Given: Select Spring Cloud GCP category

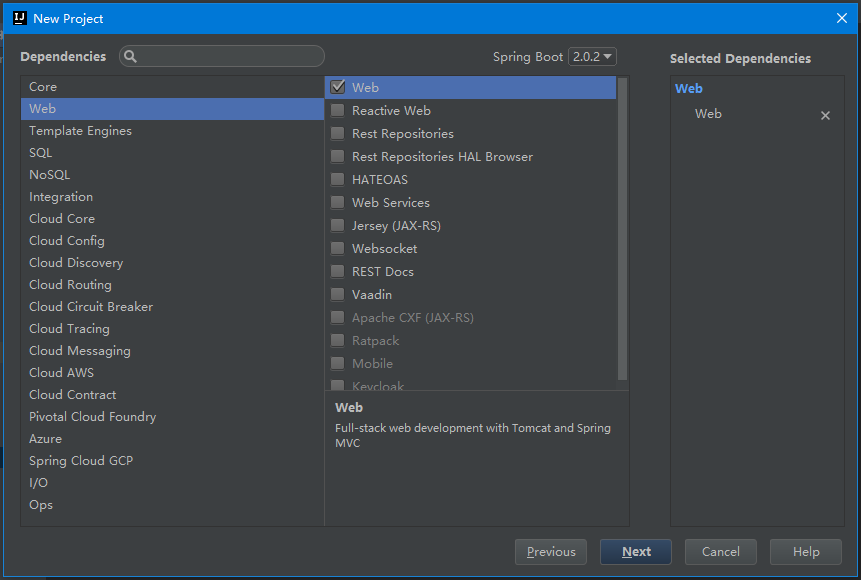Looking at the screenshot, I should point(172,460).
